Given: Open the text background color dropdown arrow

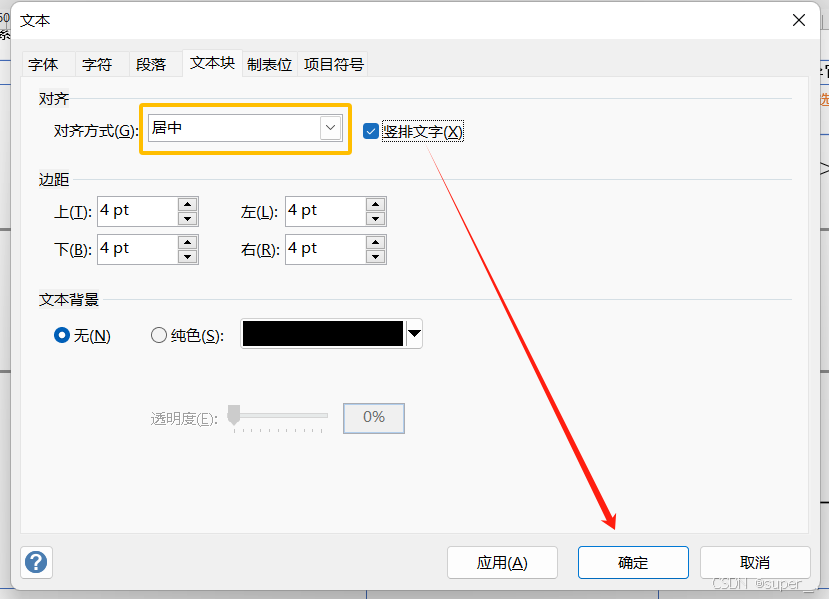Looking at the screenshot, I should coord(413,334).
